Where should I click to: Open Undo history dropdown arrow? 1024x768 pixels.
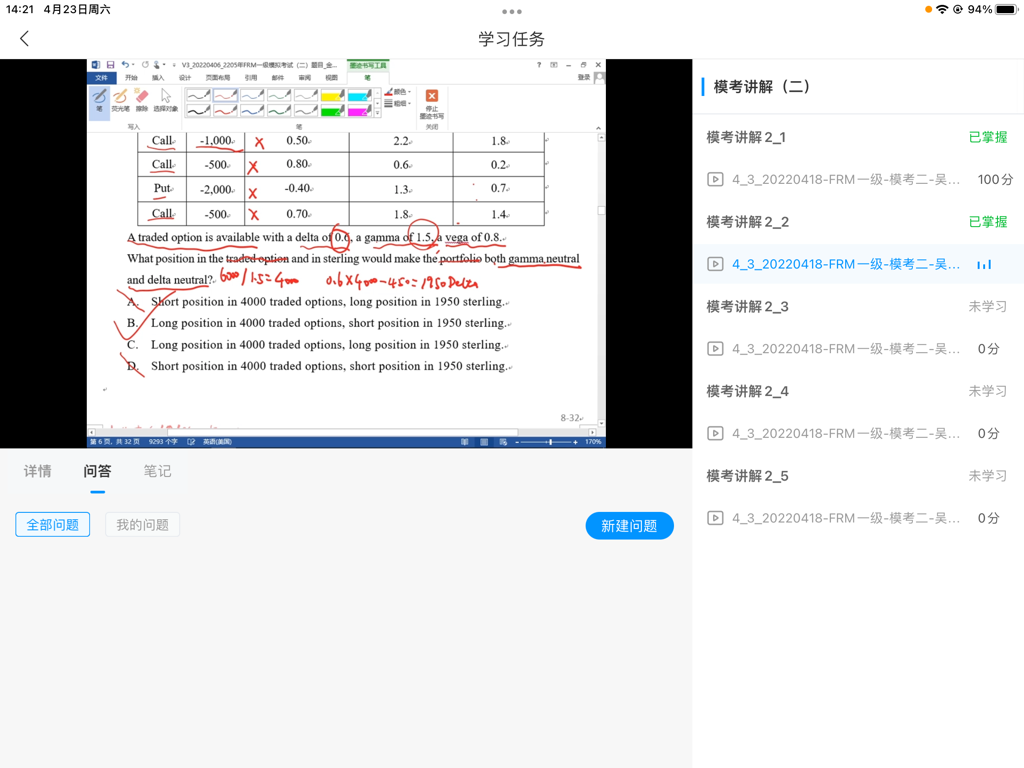[x=133, y=65]
